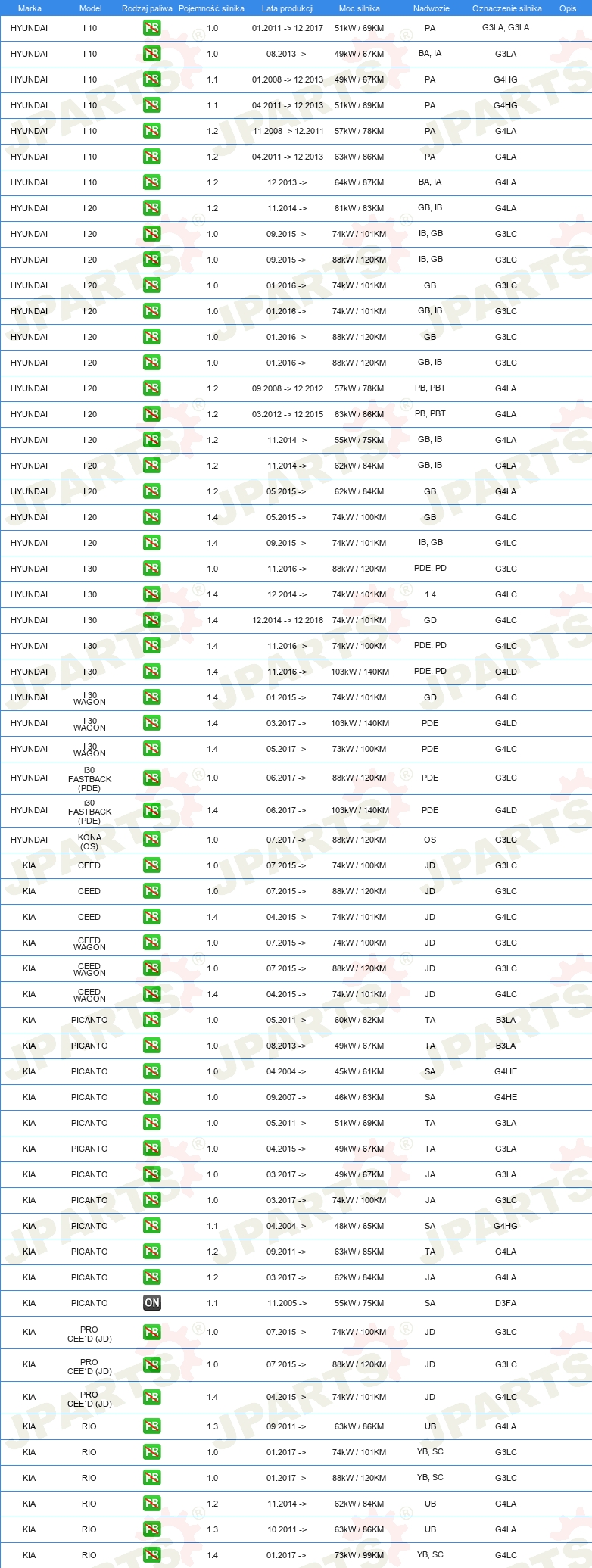
Task: Select the '12.2014 -> 12.2016' production years cell
Action: click(x=288, y=620)
